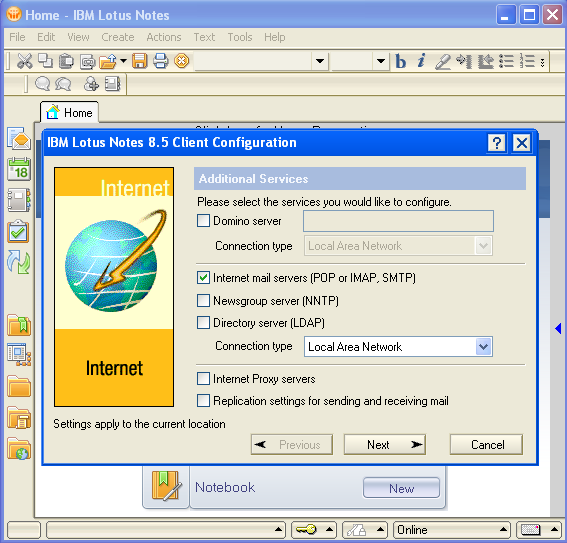This screenshot has height=543, width=567.
Task: Click the indent icon in toolbar
Action: pyautogui.click(x=464, y=61)
